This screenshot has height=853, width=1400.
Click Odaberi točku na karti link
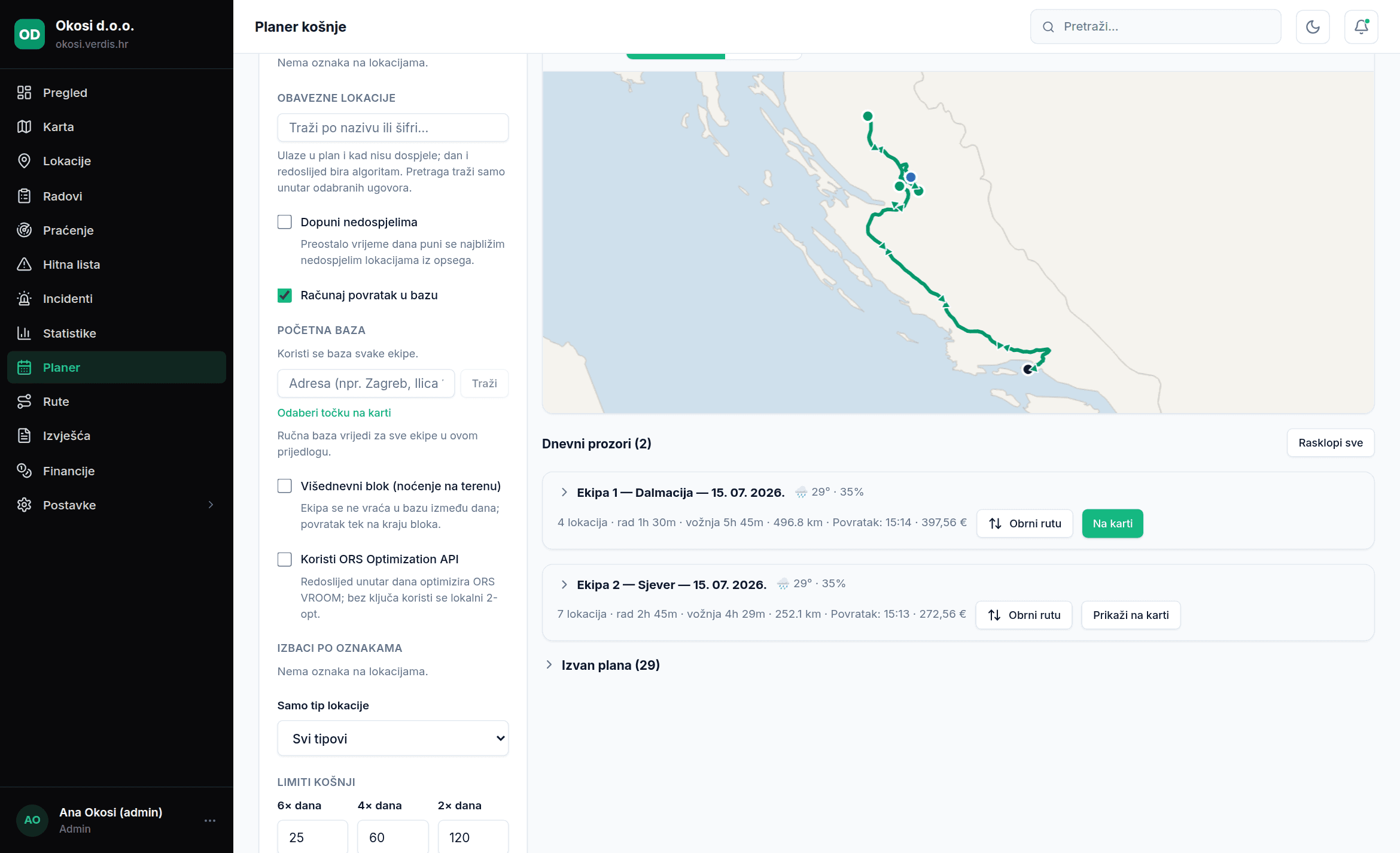tap(334, 412)
